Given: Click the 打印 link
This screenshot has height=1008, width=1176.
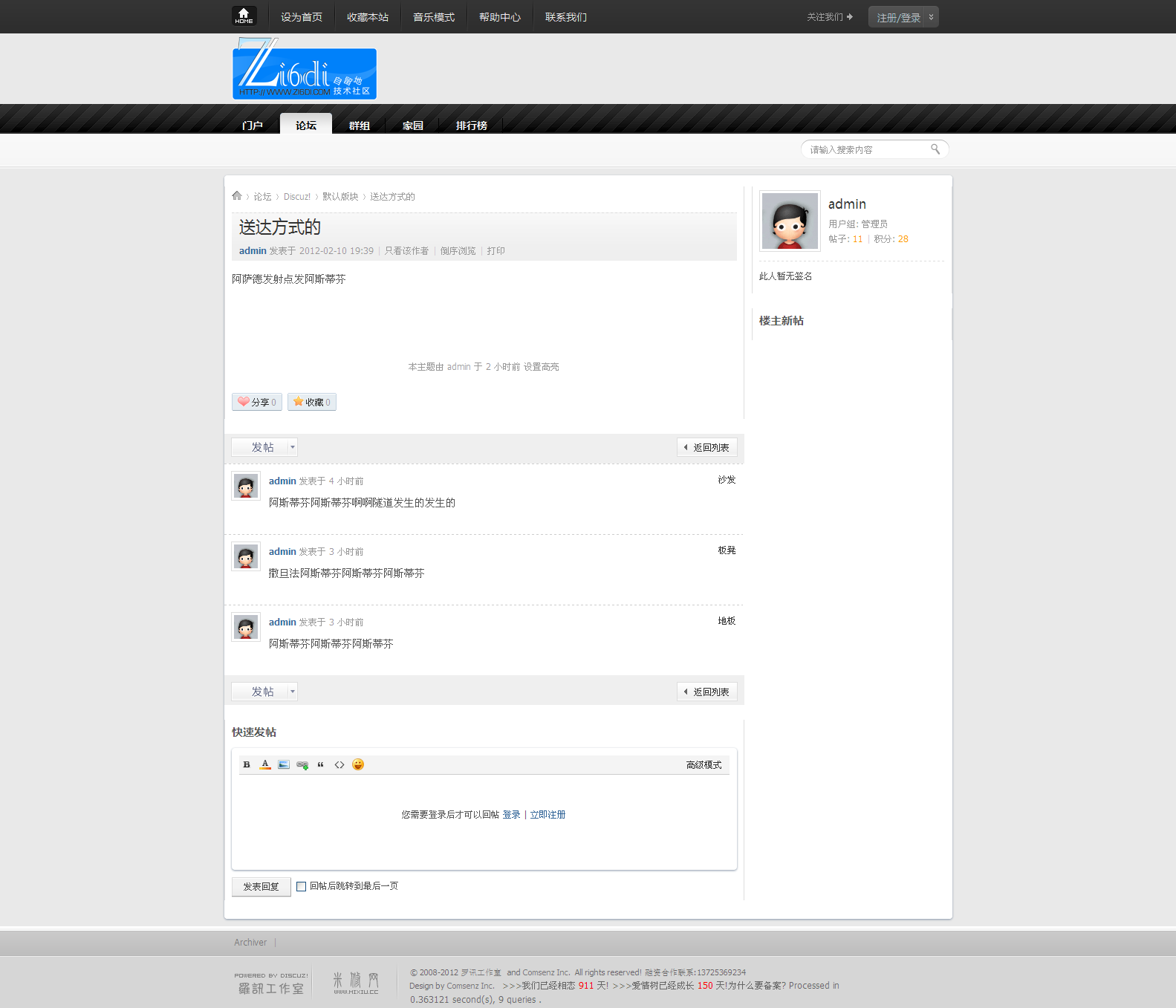Looking at the screenshot, I should coord(496,251).
